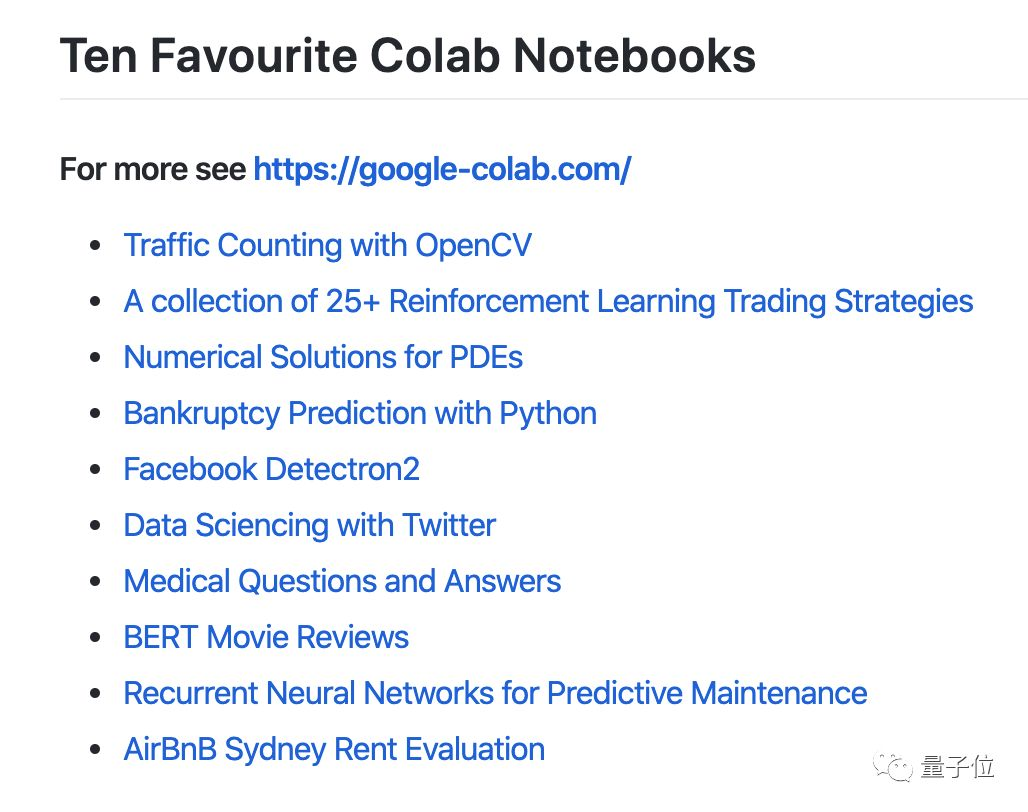
Task: Open the Facebook Detectron2 notebook link
Action: 271,469
